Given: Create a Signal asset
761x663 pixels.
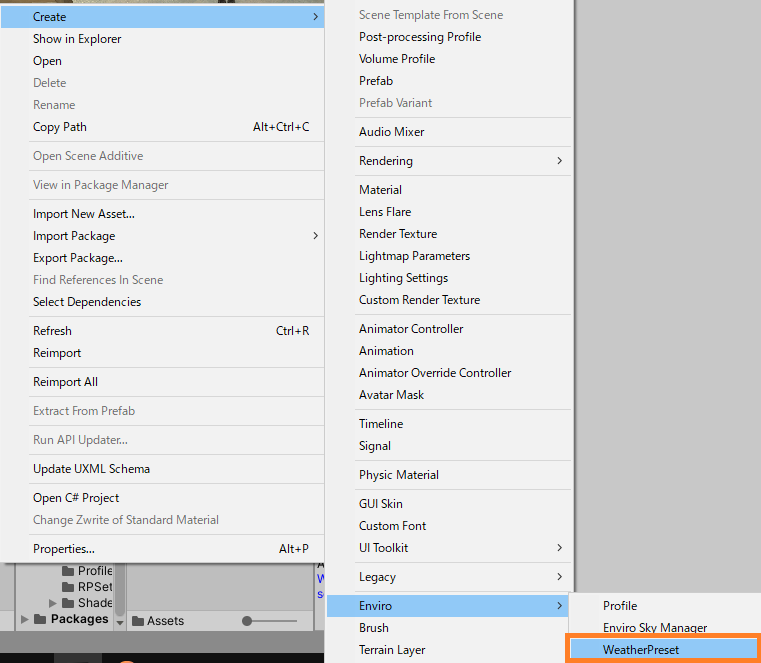Looking at the screenshot, I should [x=449, y=446].
